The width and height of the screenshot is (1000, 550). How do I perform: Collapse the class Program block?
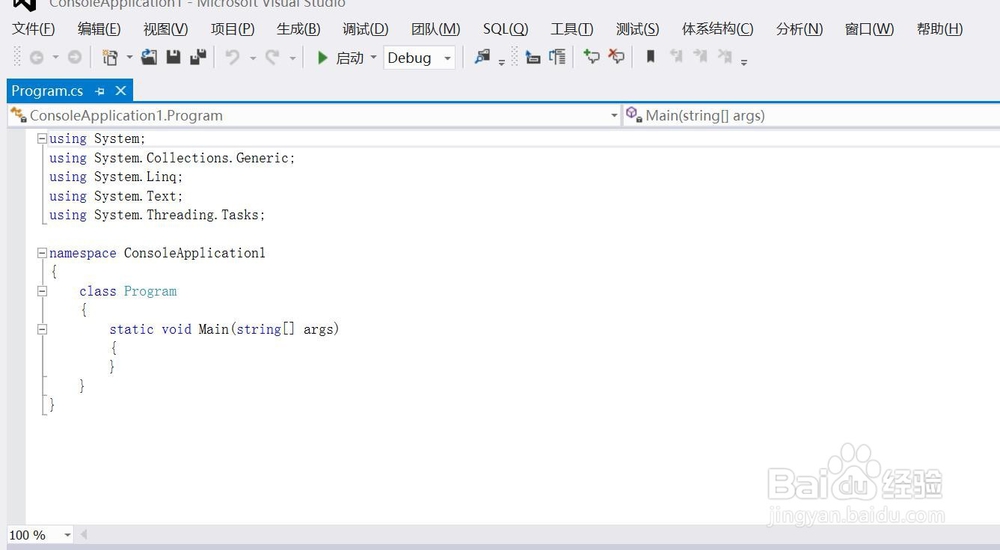pyautogui.click(x=41, y=292)
